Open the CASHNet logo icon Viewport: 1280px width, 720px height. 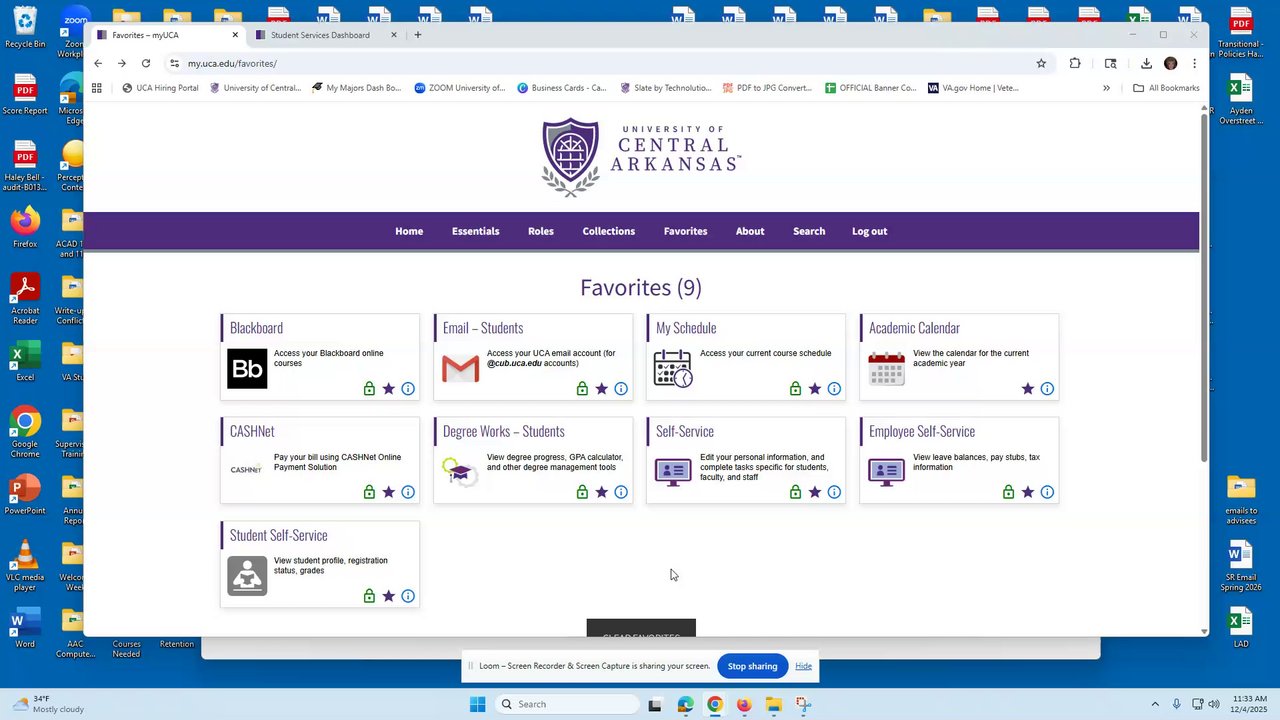tap(246, 469)
